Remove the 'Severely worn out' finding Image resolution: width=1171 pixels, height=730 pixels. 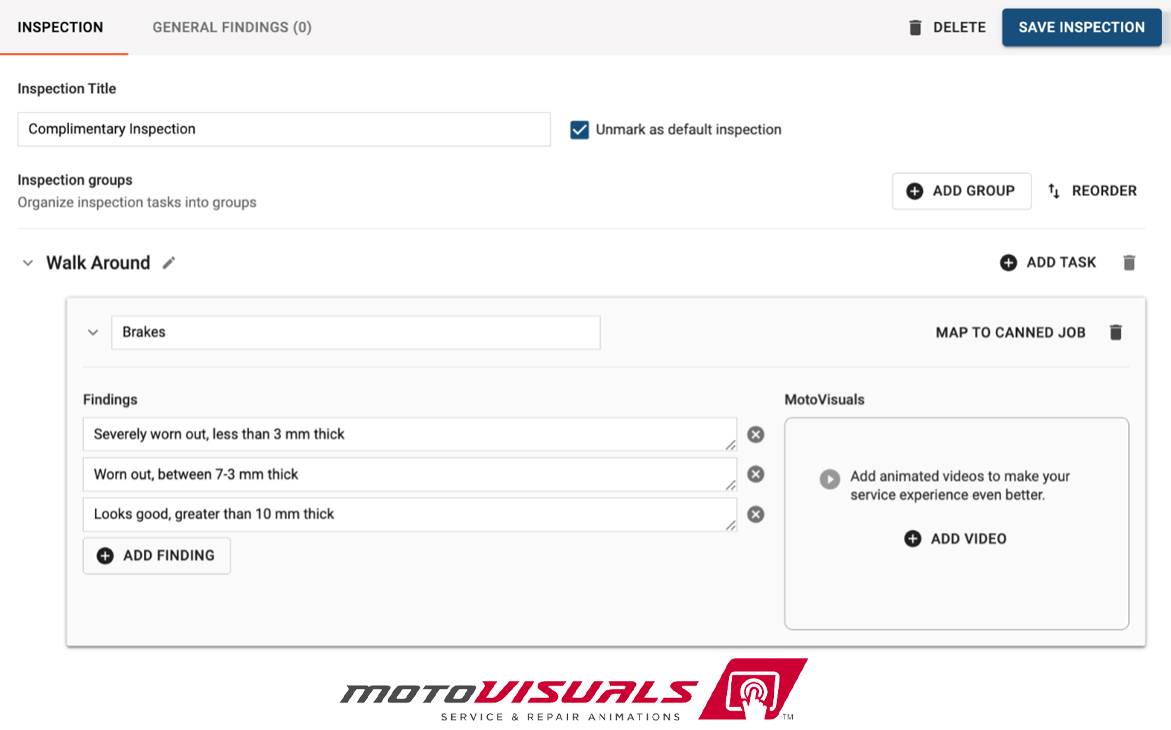click(x=756, y=435)
